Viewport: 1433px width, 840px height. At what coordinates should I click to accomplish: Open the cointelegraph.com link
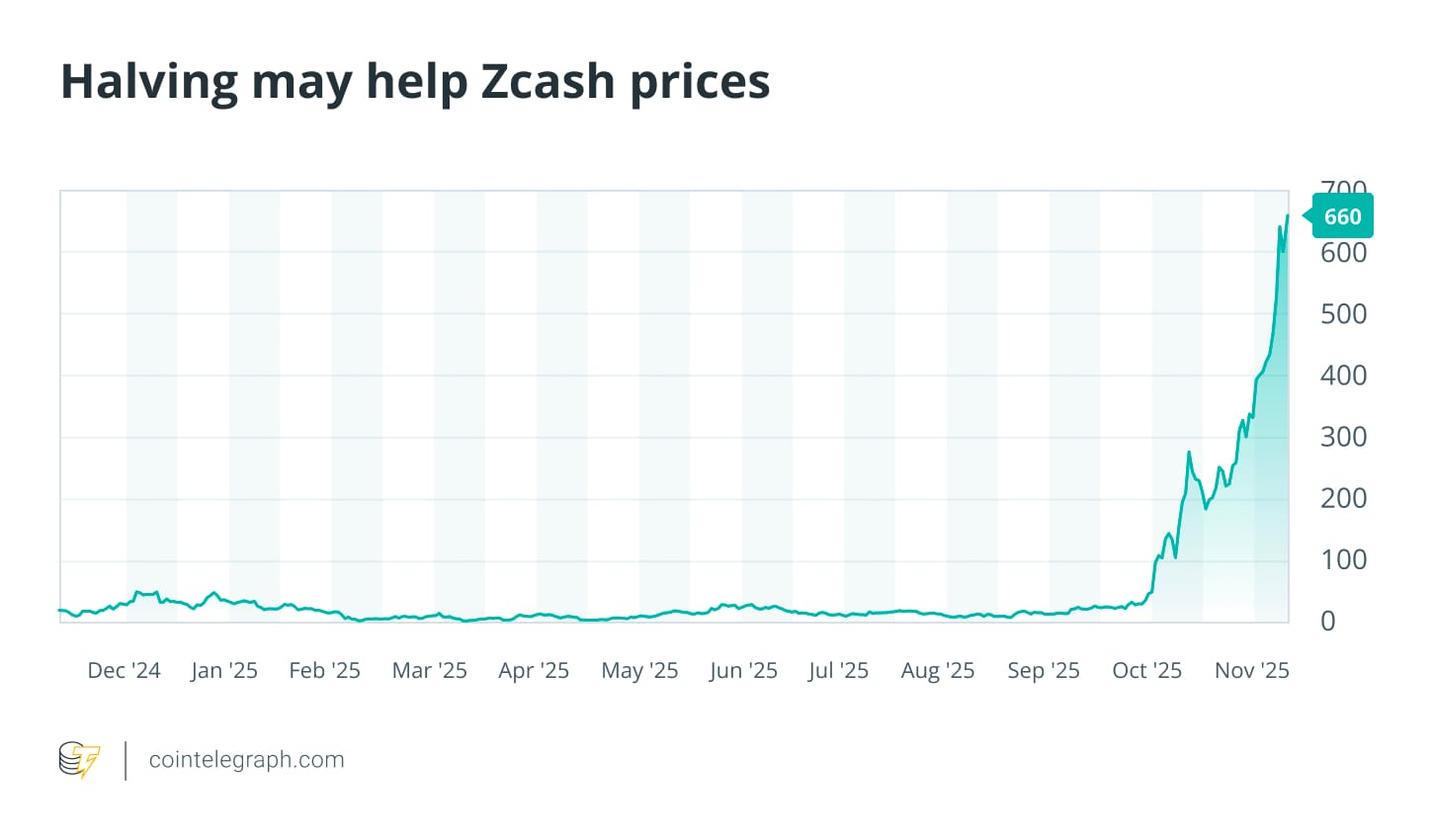pos(246,760)
